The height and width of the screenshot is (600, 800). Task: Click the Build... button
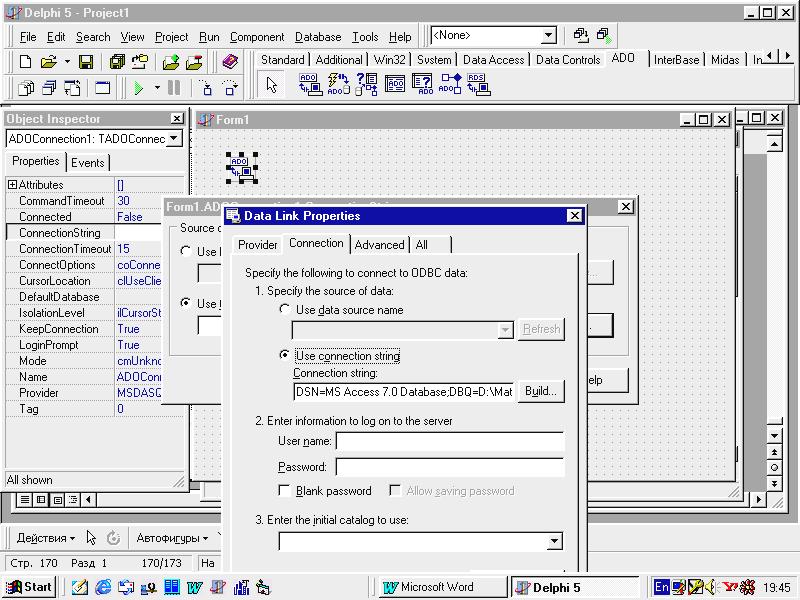click(x=541, y=391)
